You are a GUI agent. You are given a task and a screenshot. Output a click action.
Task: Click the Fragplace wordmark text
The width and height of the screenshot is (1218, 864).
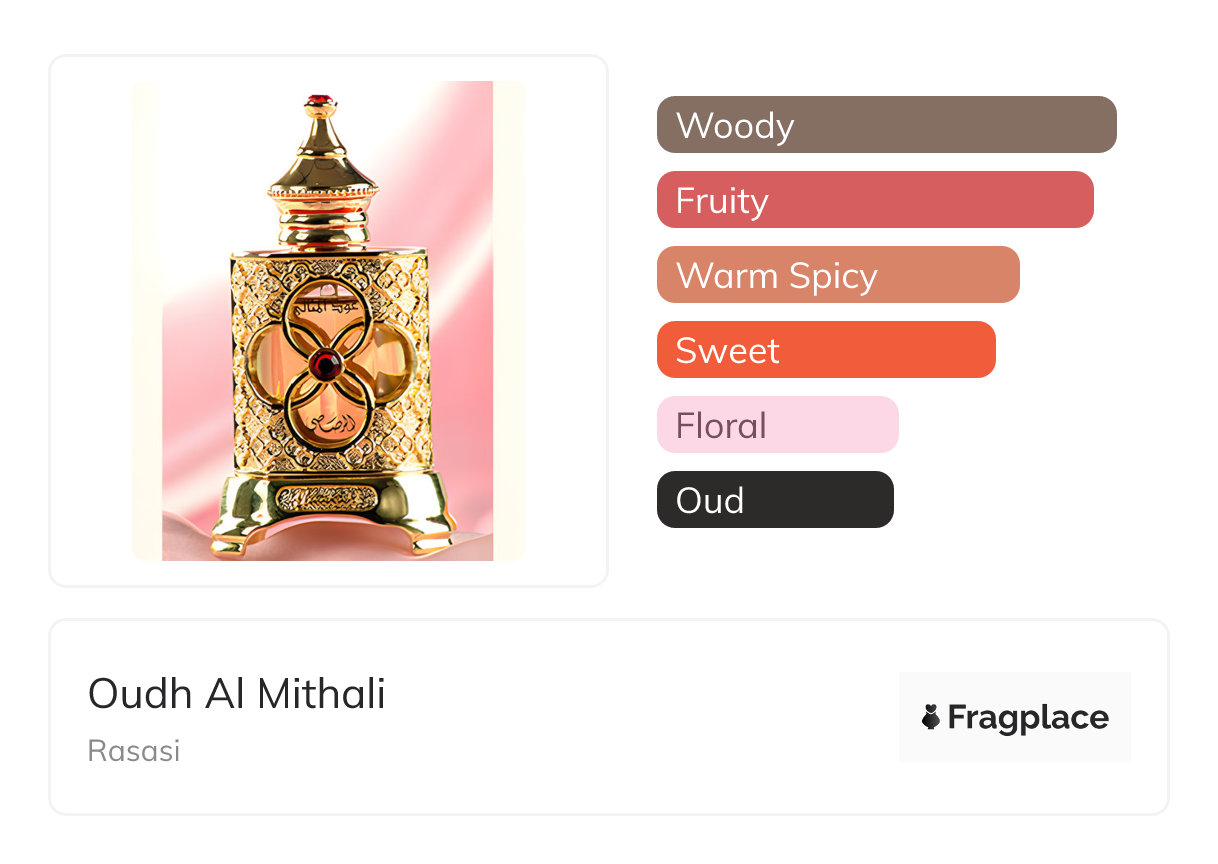[x=1028, y=717]
